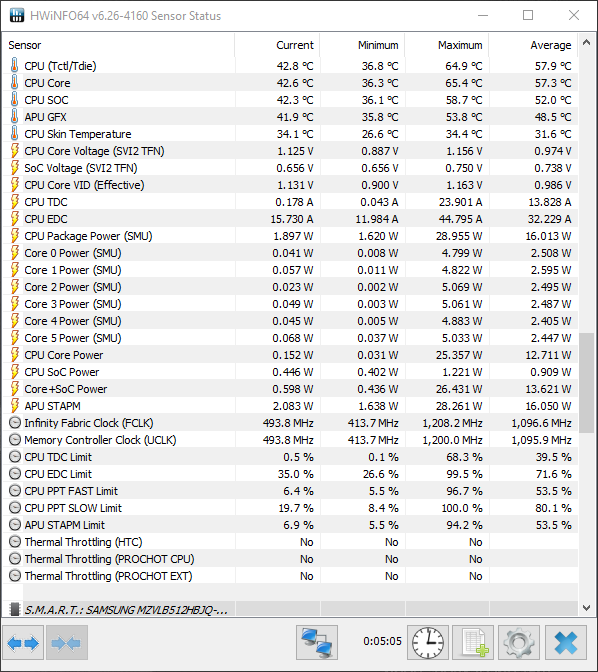The width and height of the screenshot is (598, 672).
Task: Click the scrollbar down arrow
Action: point(586,608)
